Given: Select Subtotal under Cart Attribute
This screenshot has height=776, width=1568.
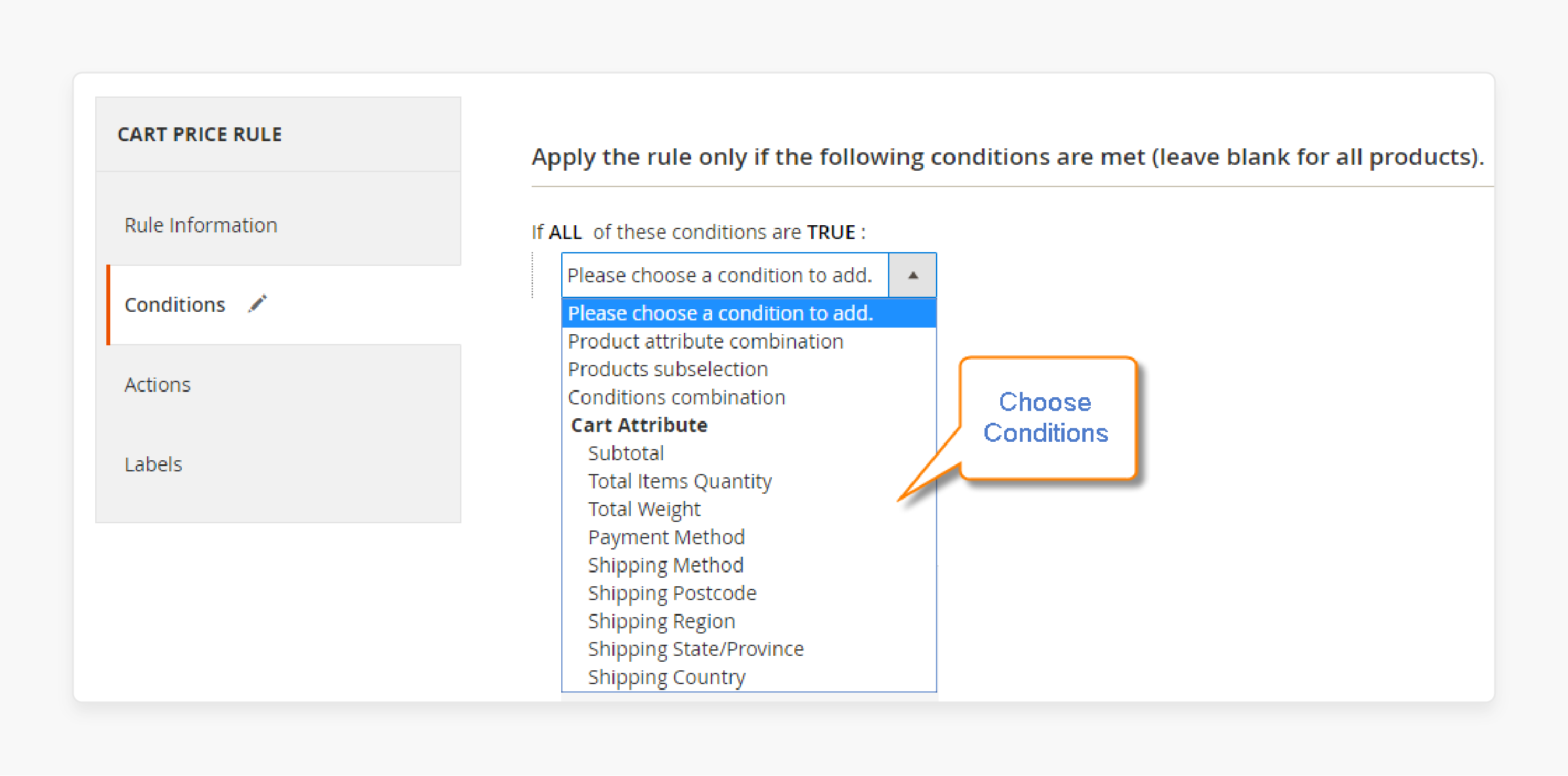Looking at the screenshot, I should pyautogui.click(x=625, y=452).
